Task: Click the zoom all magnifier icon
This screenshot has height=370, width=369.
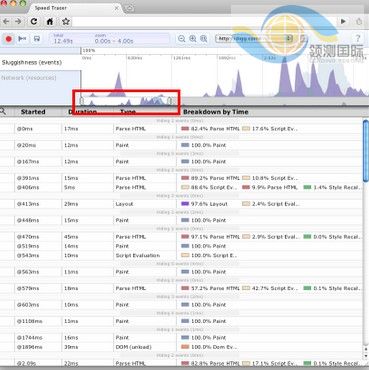Action: [x=204, y=39]
